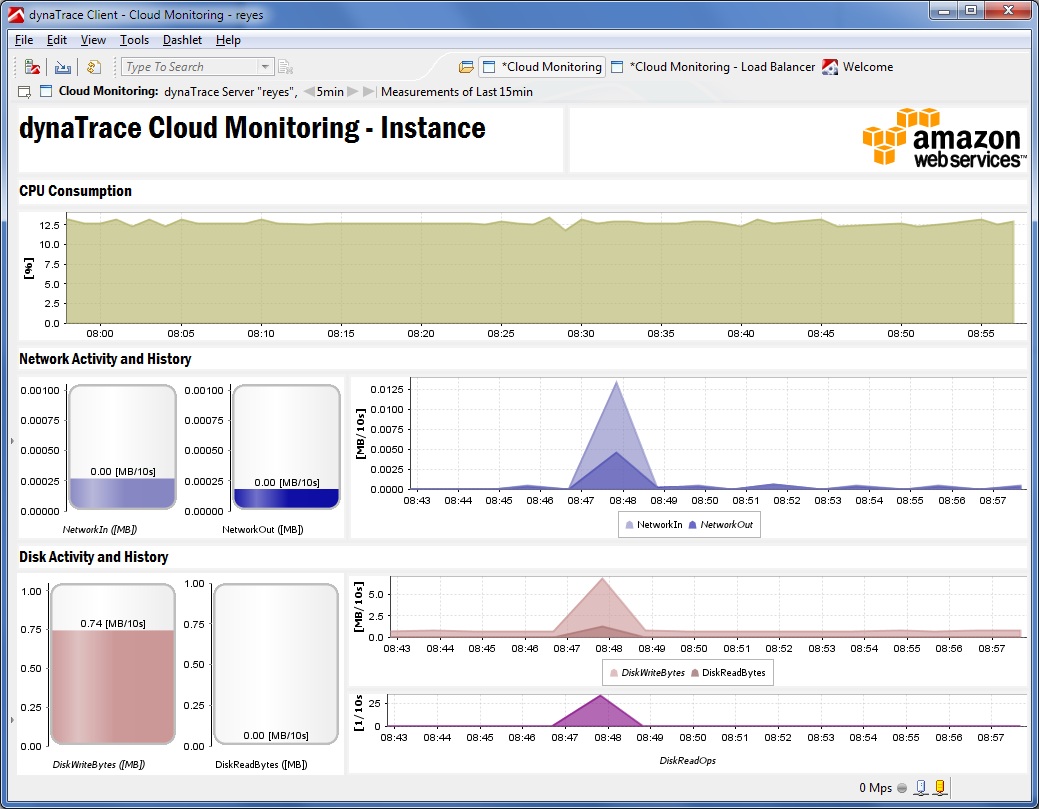Click the 0 Mps status bar text

point(875,788)
